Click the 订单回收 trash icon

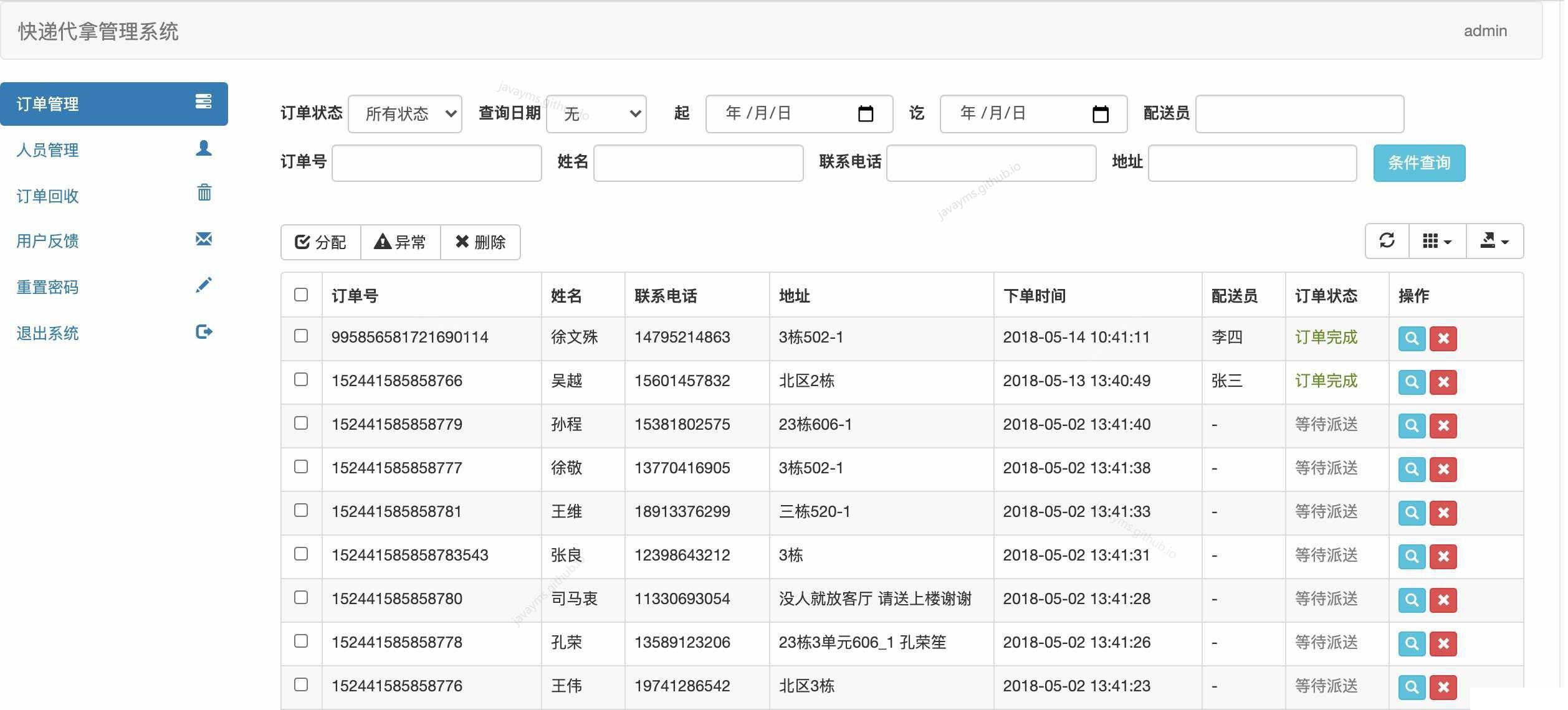tap(203, 194)
